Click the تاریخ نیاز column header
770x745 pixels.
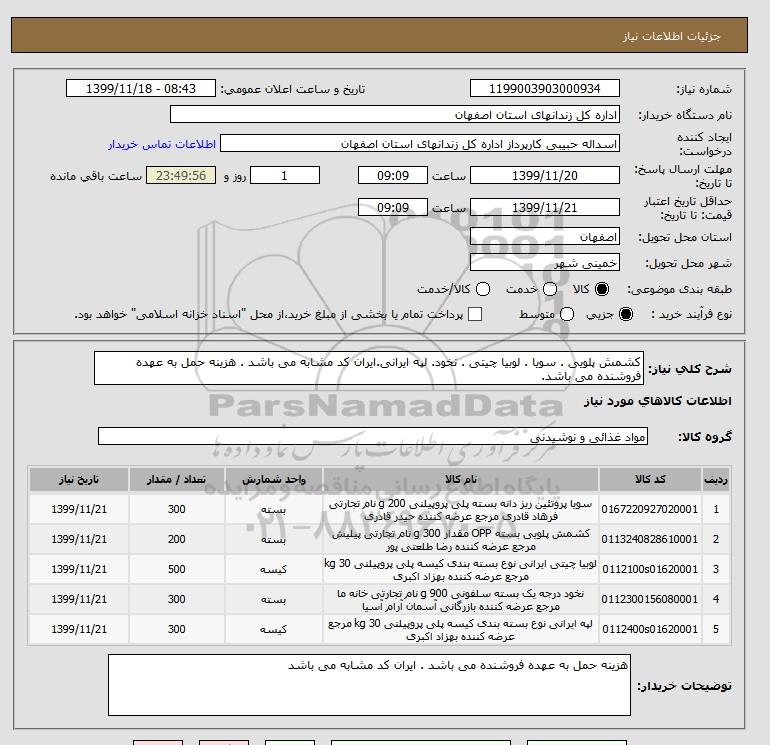pos(79,479)
